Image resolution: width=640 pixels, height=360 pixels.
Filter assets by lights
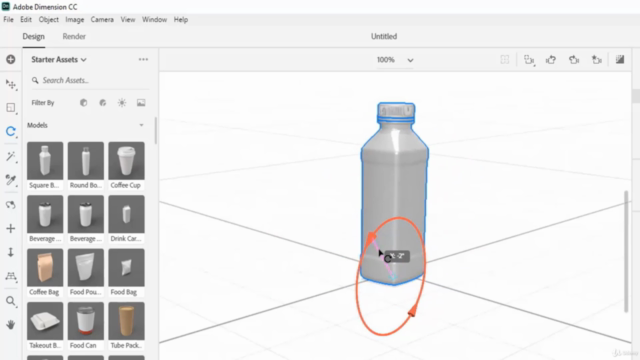(x=122, y=103)
